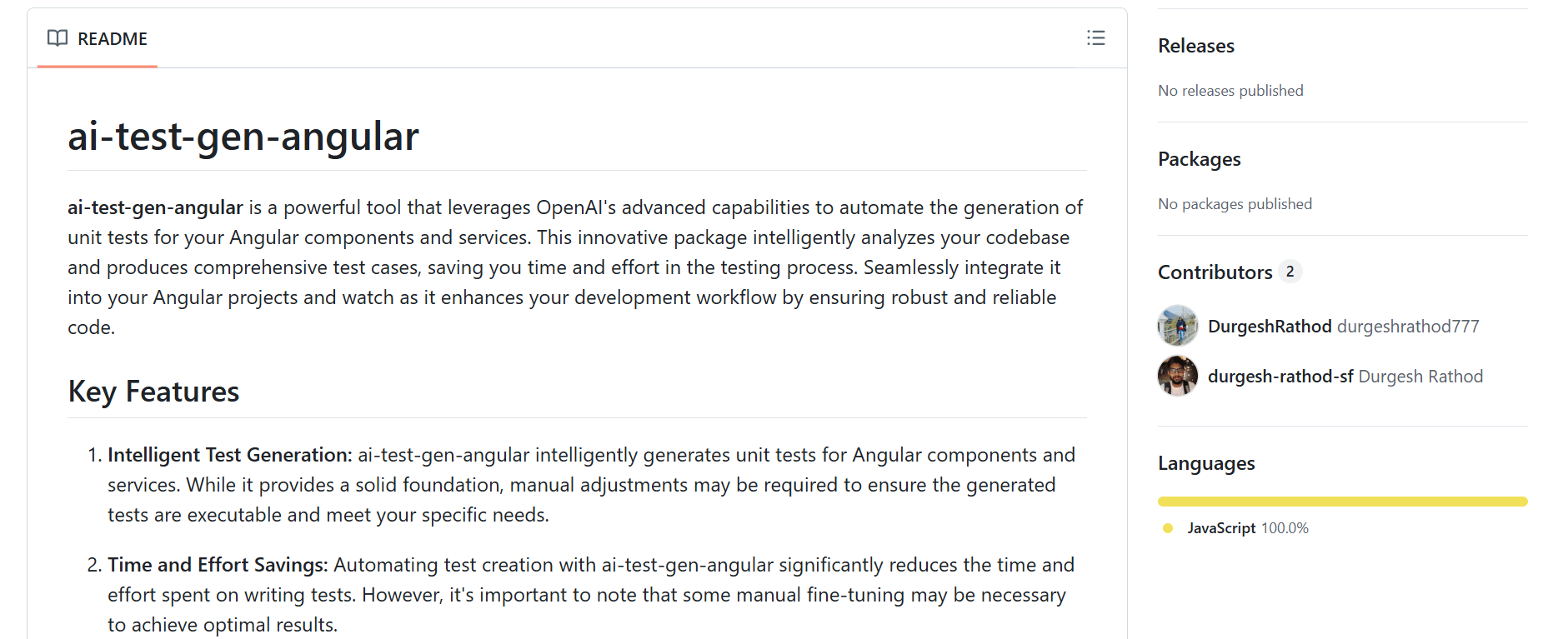Open the Packages section link
1568x639 pixels.
click(1199, 159)
